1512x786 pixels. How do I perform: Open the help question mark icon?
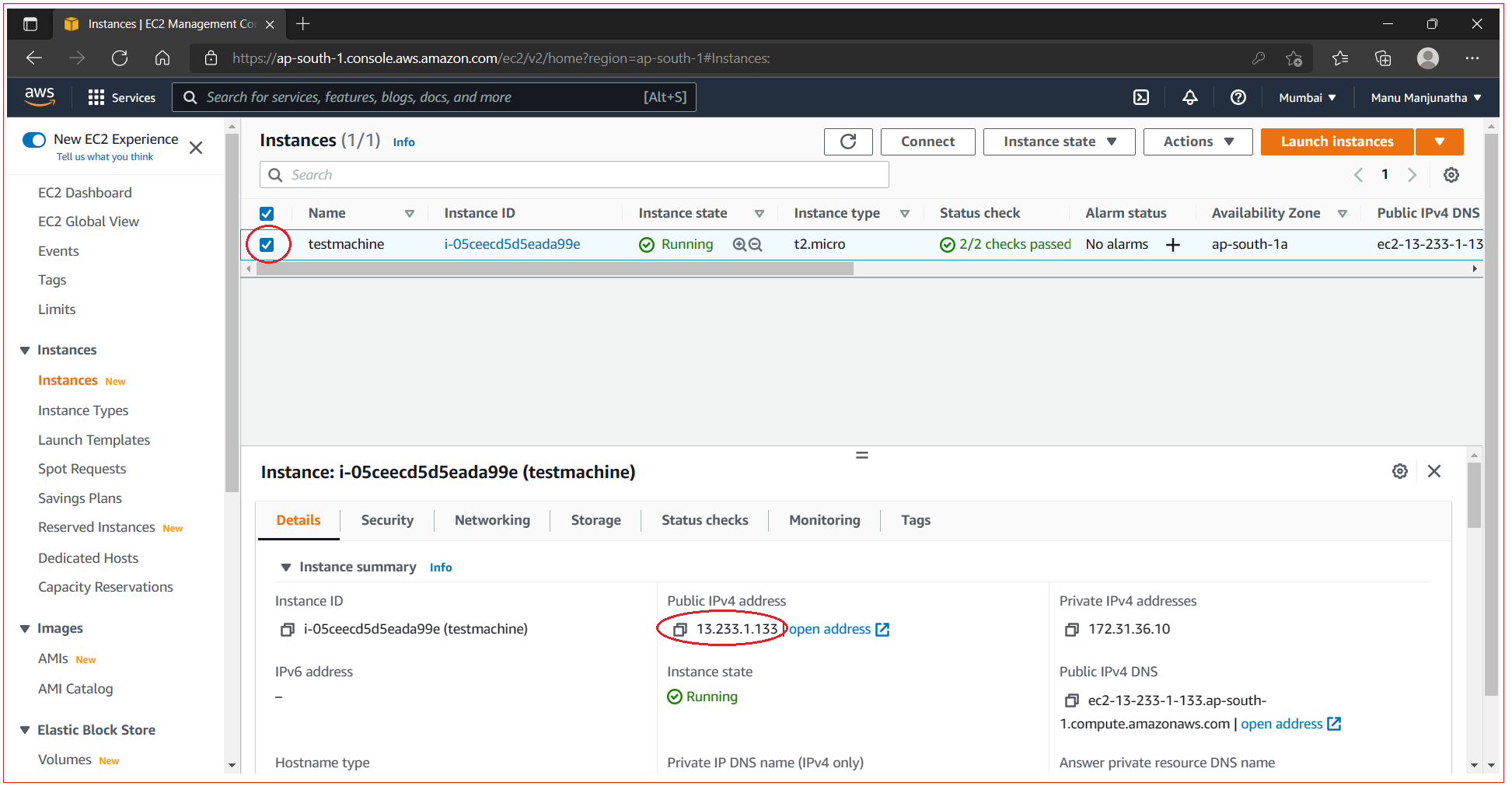(x=1238, y=97)
